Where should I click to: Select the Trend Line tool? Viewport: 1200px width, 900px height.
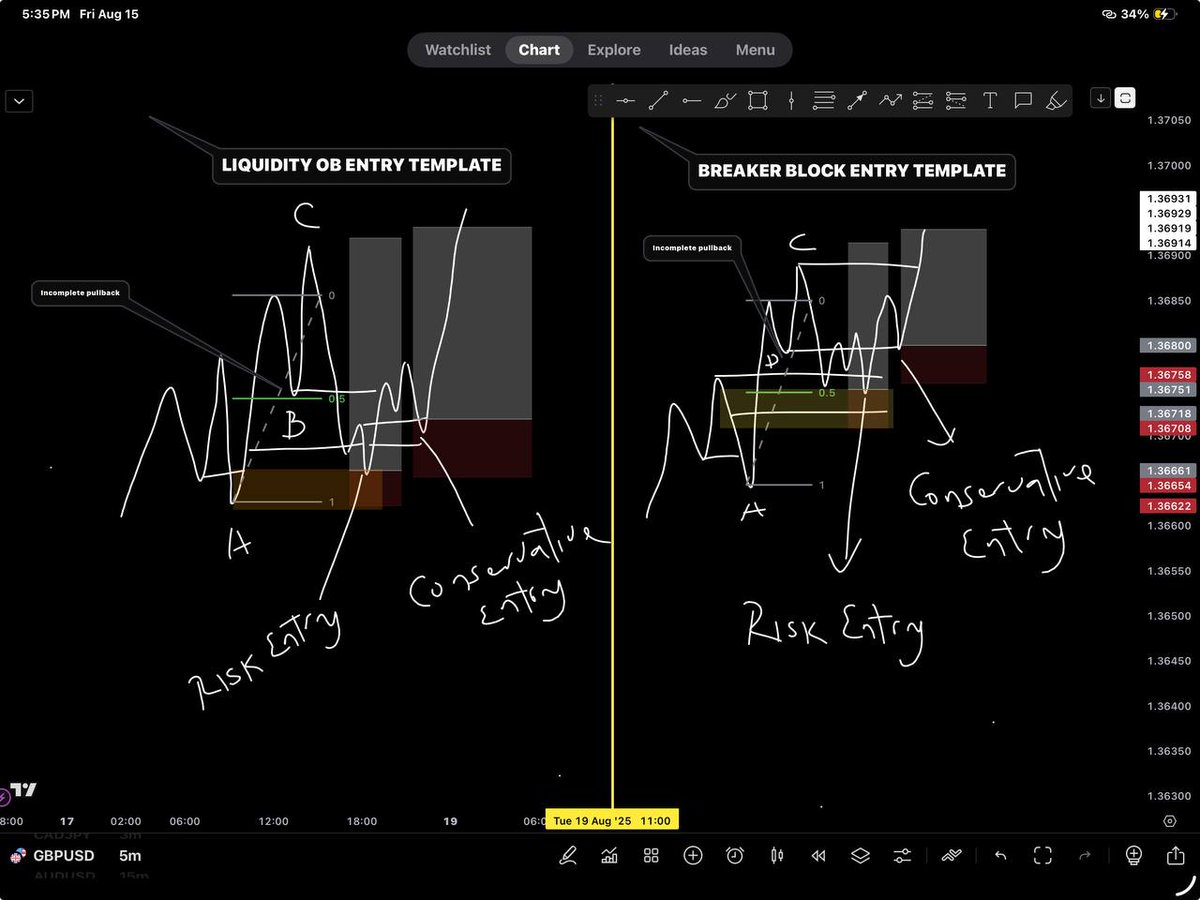point(659,100)
